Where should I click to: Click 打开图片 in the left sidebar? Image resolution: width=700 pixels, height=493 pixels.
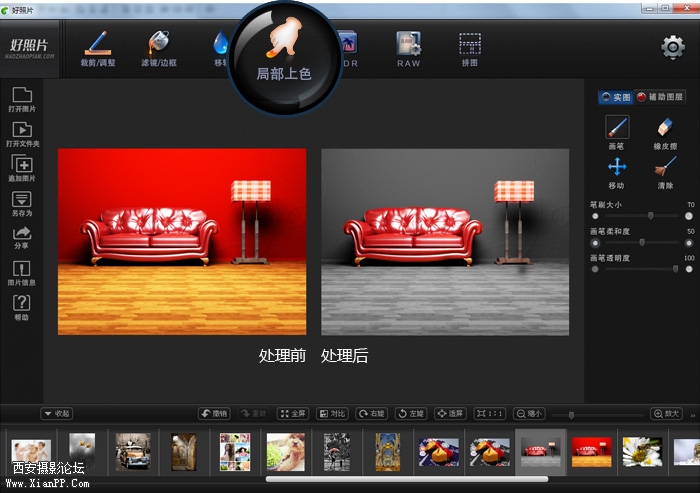pos(21,101)
